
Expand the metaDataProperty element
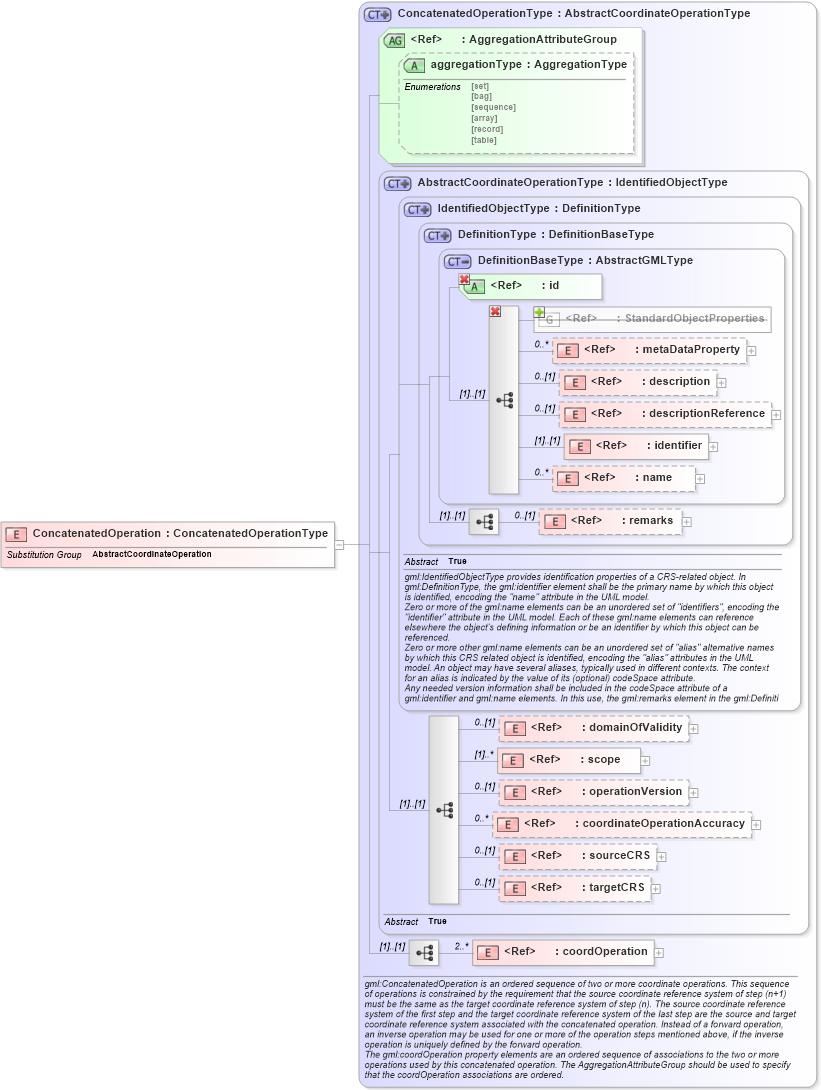751,351
